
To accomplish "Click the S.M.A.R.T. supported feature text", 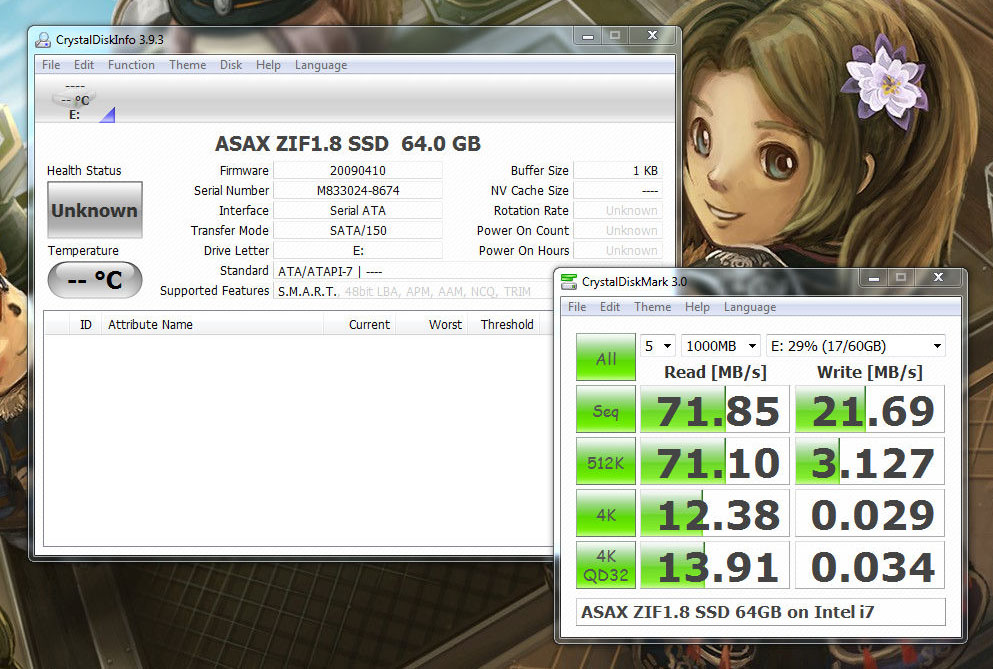I will coord(307,291).
